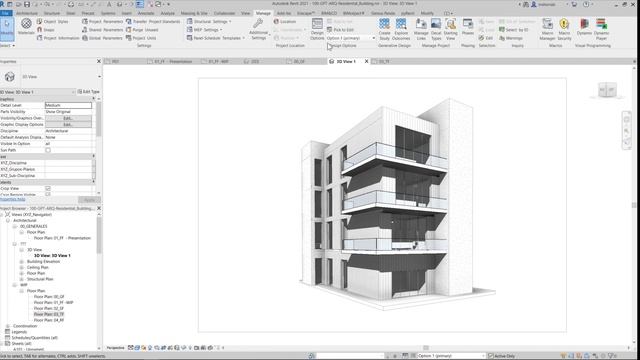Switch to the Annotate ribbon tab
640x360 pixels.
(x=146, y=13)
